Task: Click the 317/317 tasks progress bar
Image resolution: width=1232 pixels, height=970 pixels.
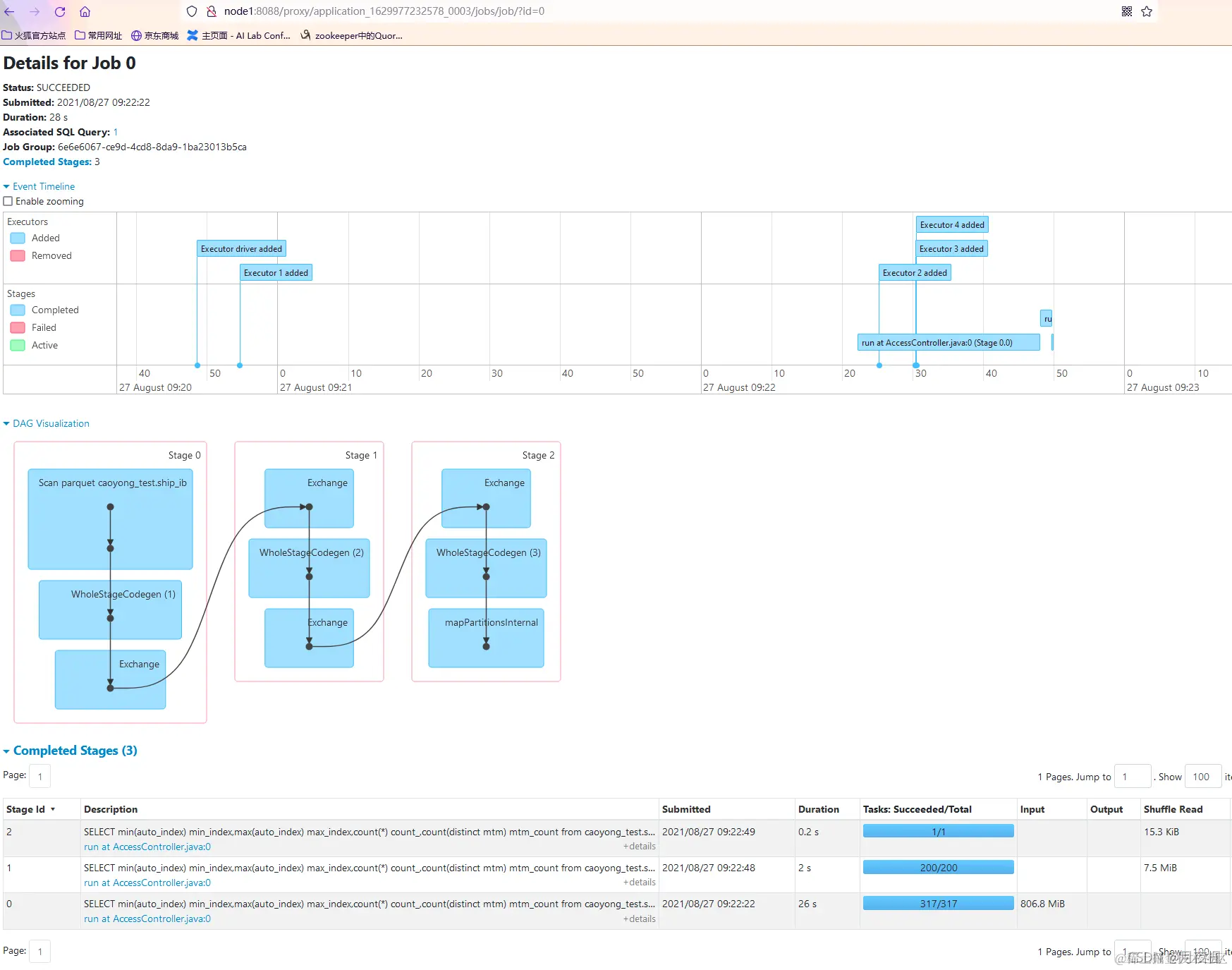Action: (938, 903)
